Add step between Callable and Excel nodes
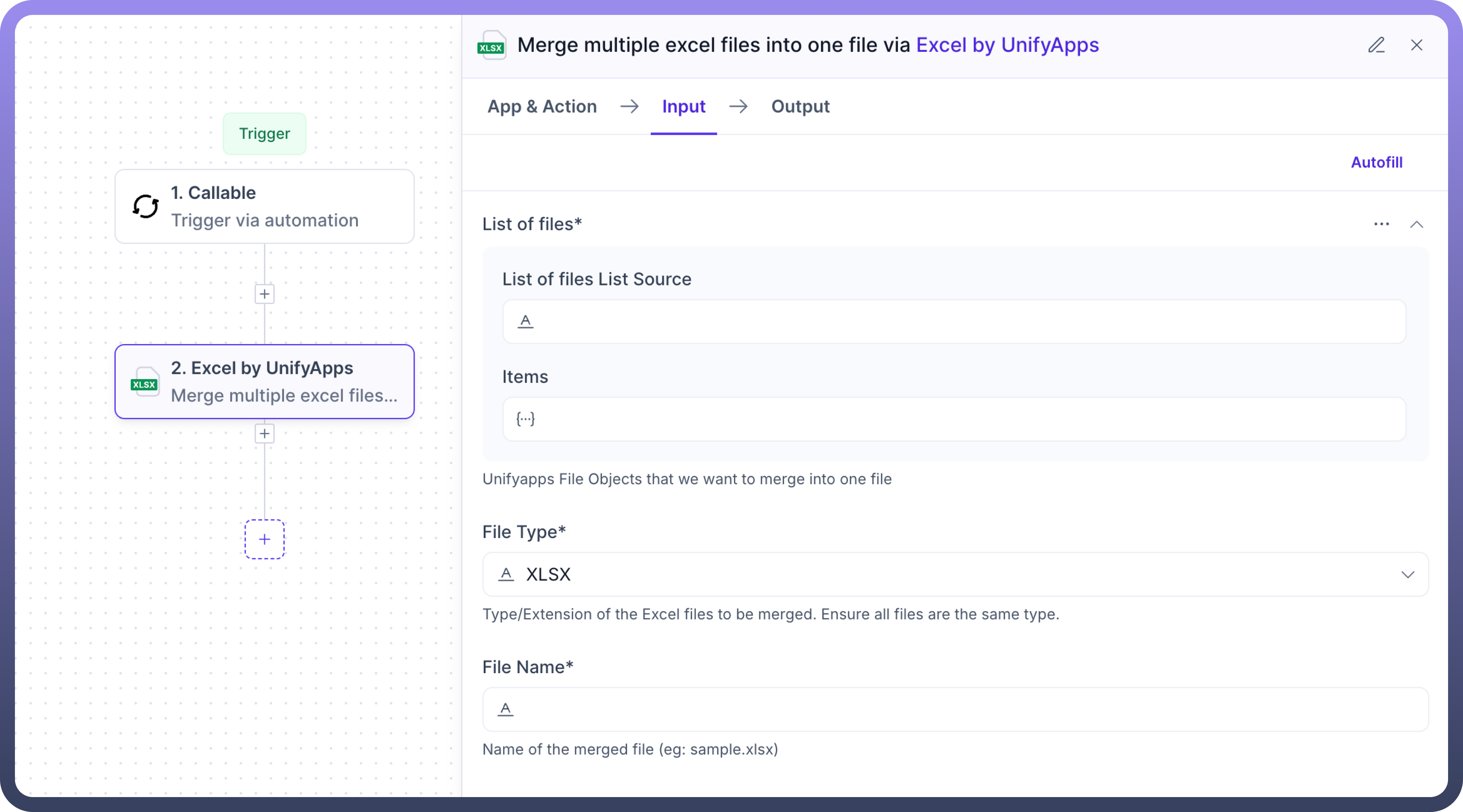Image resolution: width=1463 pixels, height=812 pixels. click(x=265, y=294)
